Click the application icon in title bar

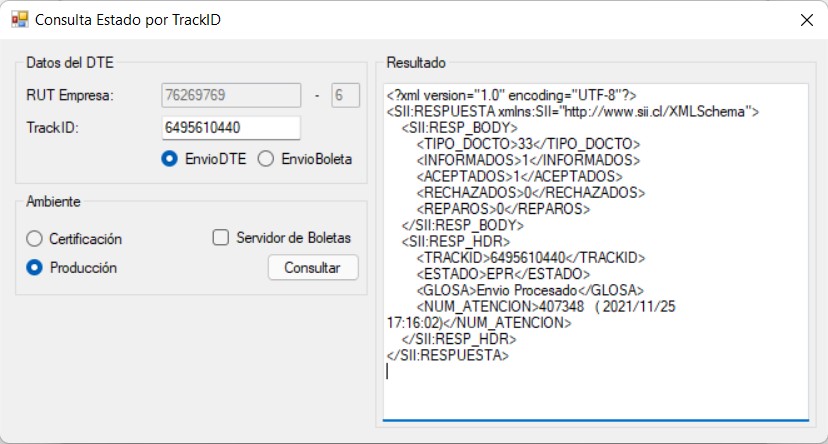point(20,20)
